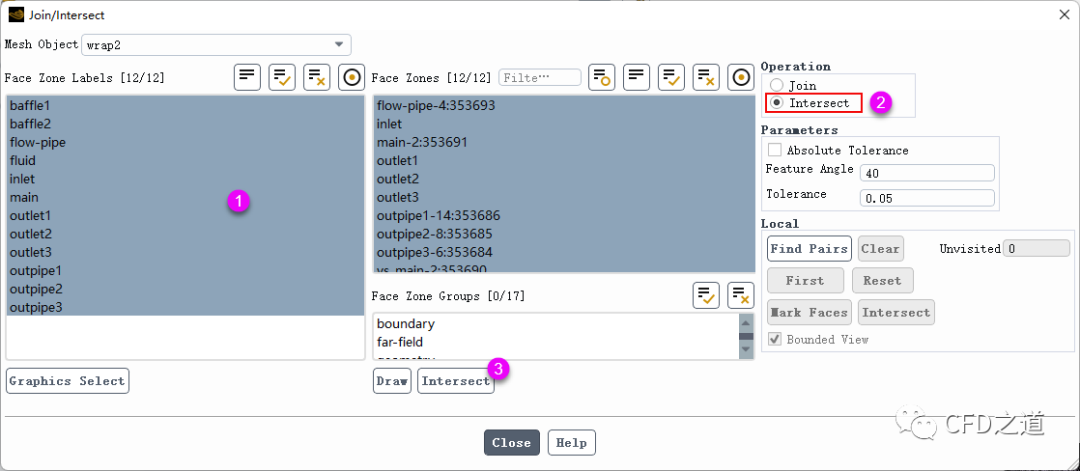The height and width of the screenshot is (471, 1080).
Task: Toggle tree view for Face Zones list
Action: tap(636, 77)
